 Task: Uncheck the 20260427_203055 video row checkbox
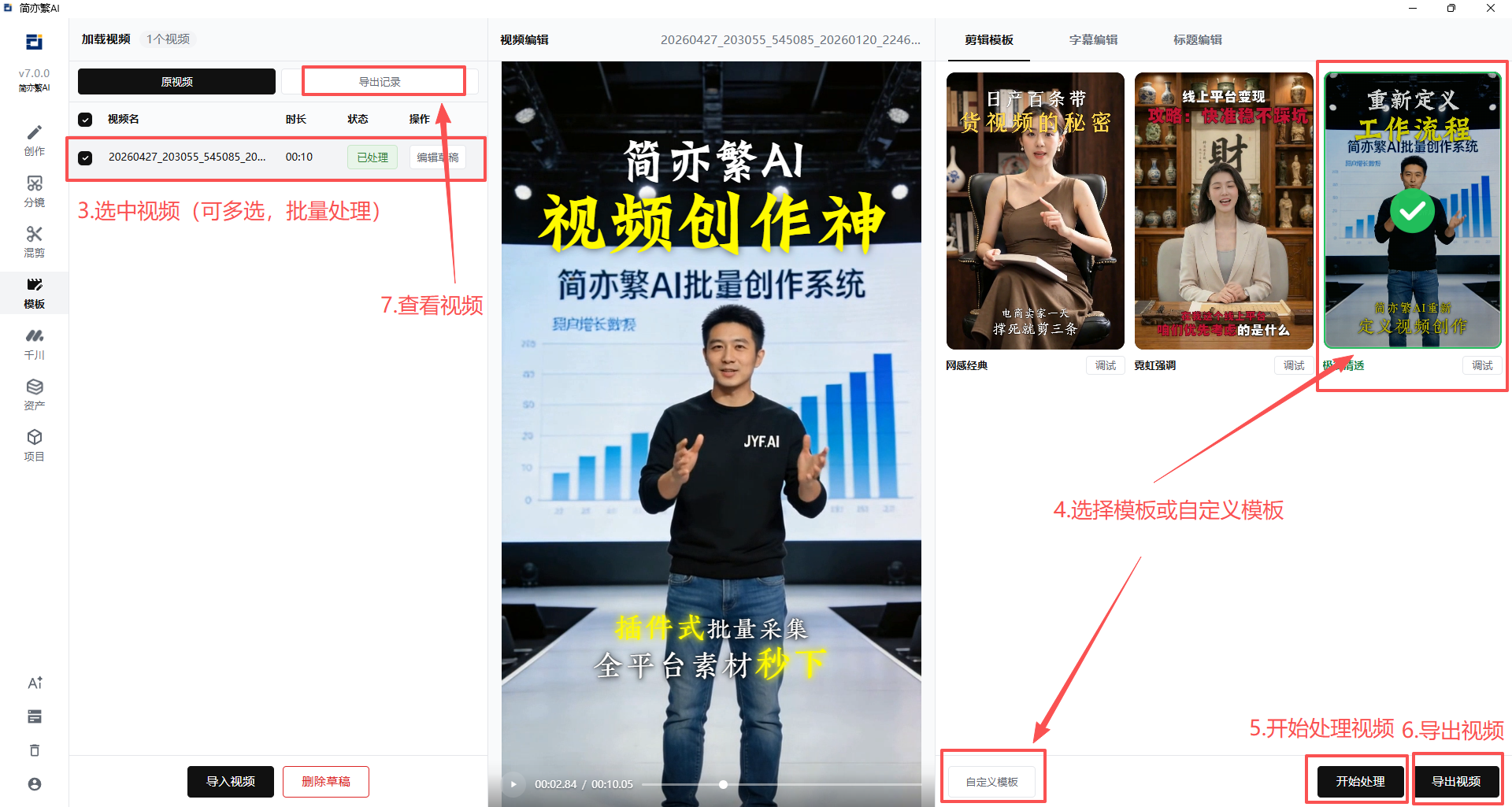click(x=85, y=157)
